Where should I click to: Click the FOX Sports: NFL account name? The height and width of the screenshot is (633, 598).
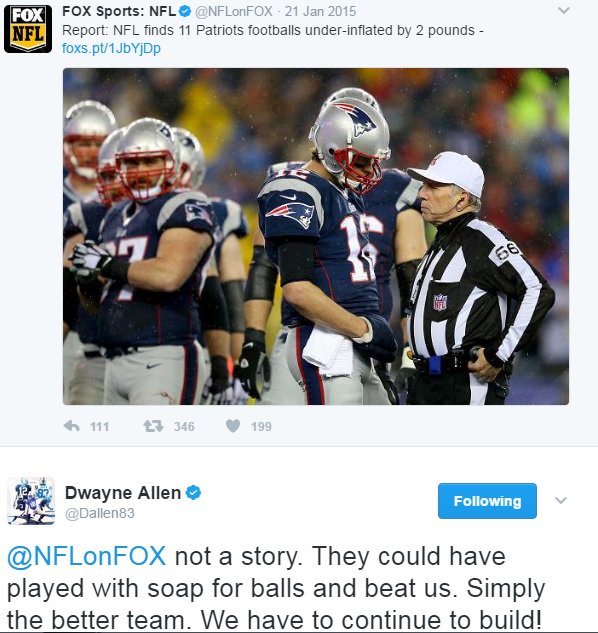tap(119, 11)
